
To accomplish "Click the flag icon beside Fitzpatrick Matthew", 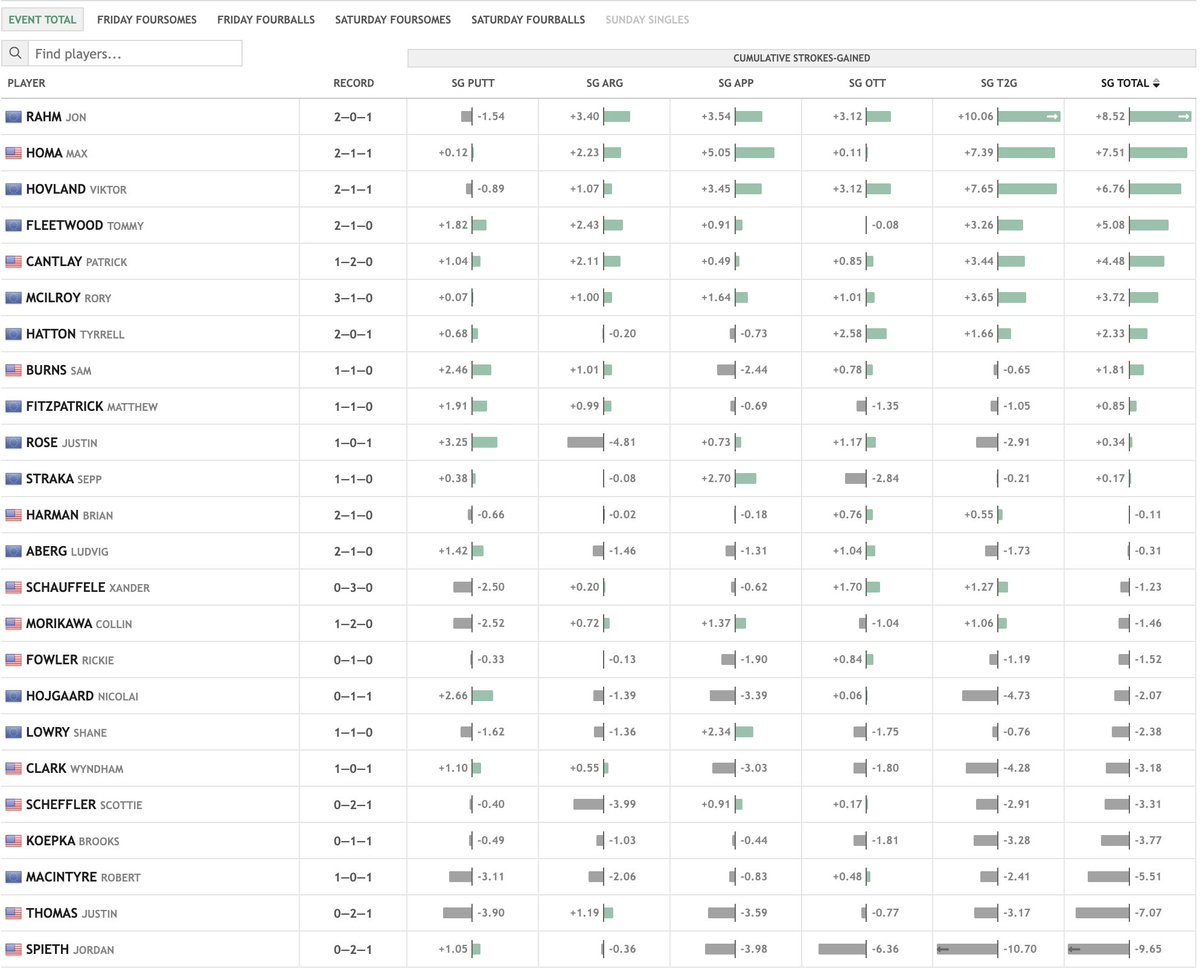I will [x=13, y=406].
